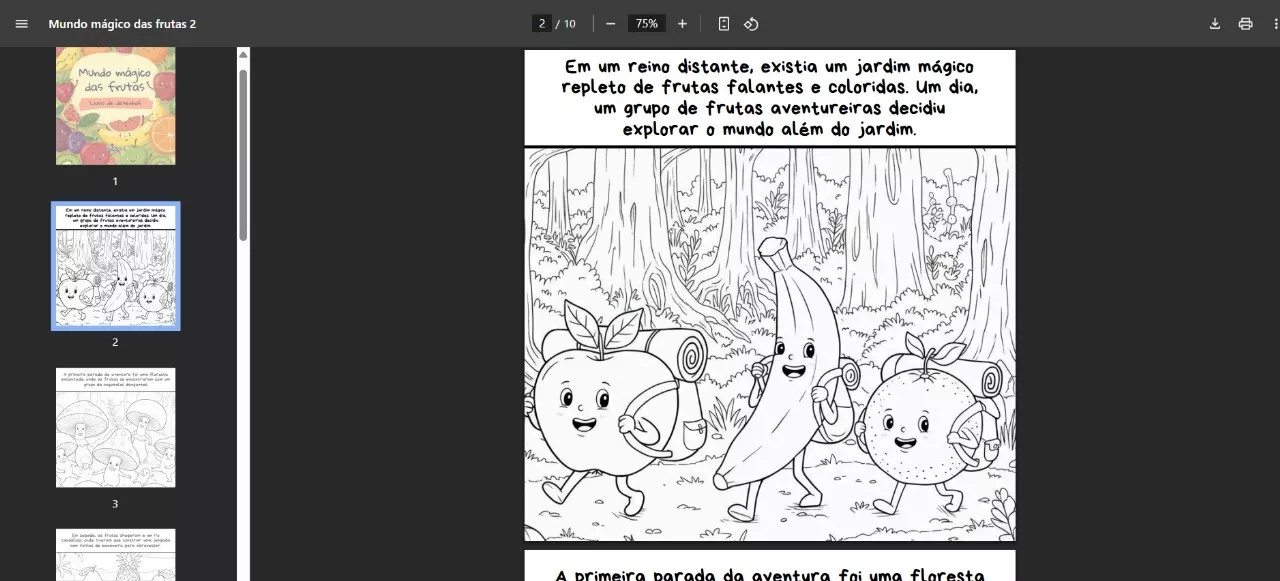
Task: Open page 1 cover thumbnail
Action: pos(116,105)
